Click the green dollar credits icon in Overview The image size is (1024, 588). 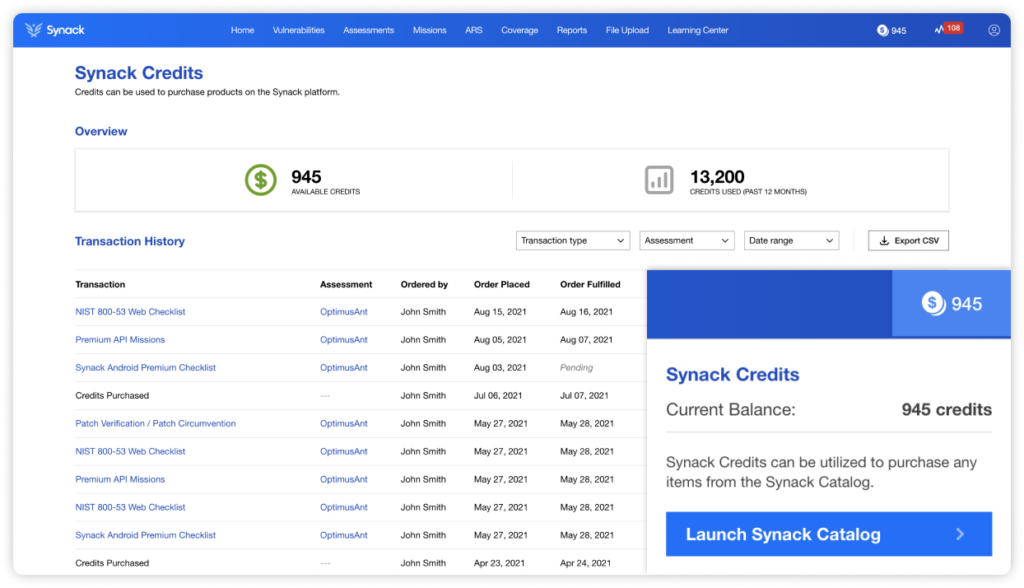(x=260, y=180)
